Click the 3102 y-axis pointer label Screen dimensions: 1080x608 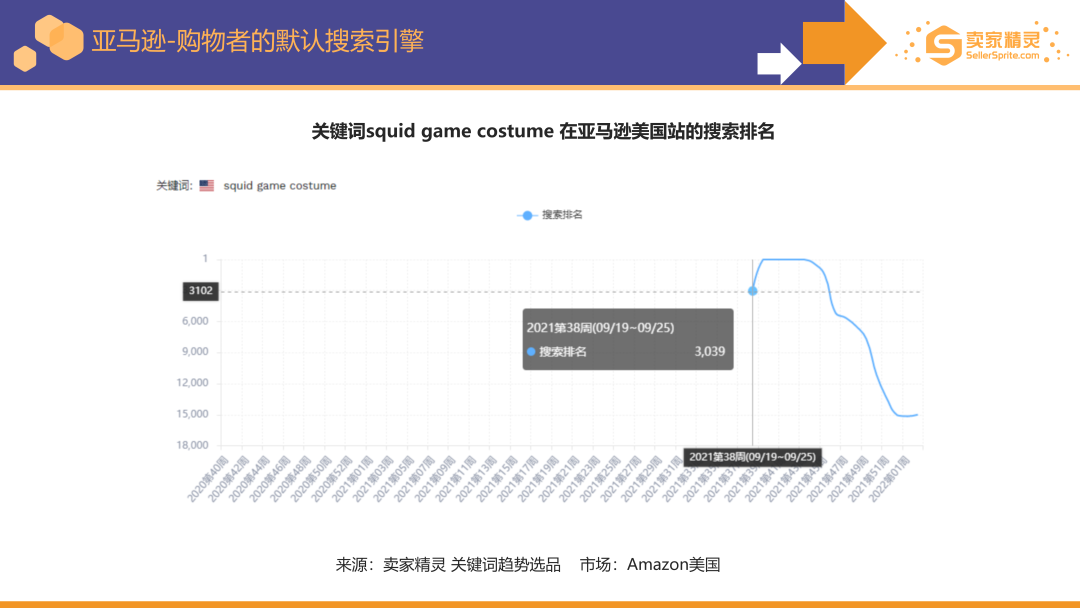pos(200,291)
